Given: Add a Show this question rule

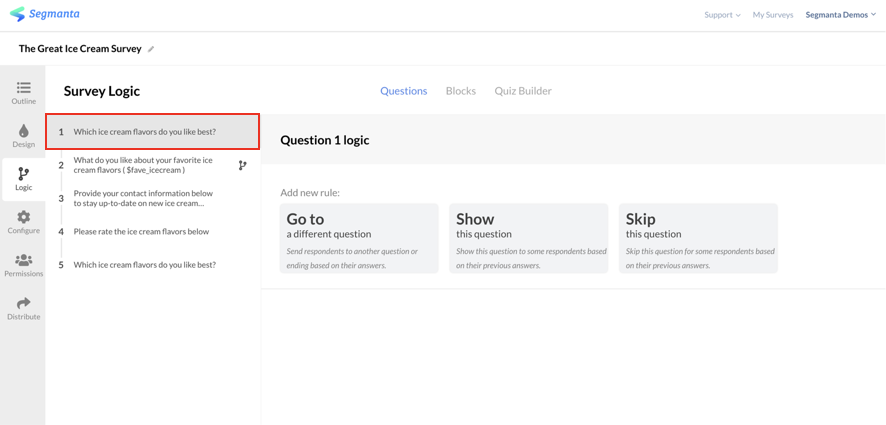Looking at the screenshot, I should tap(528, 238).
